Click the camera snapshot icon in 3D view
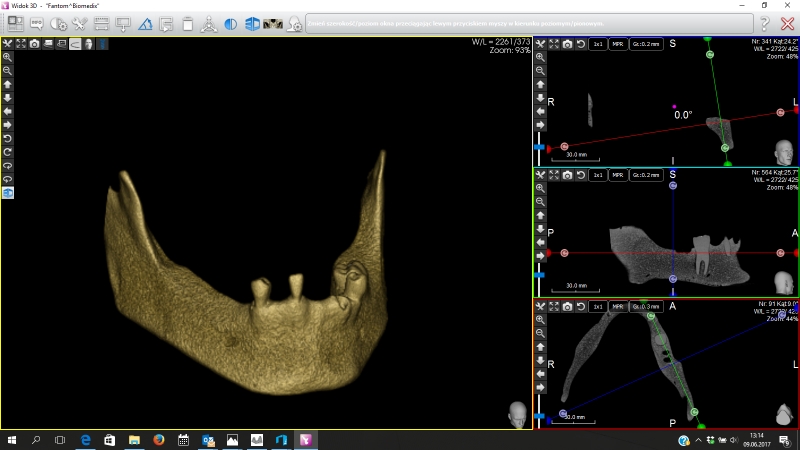This screenshot has height=450, width=800. click(x=35, y=44)
